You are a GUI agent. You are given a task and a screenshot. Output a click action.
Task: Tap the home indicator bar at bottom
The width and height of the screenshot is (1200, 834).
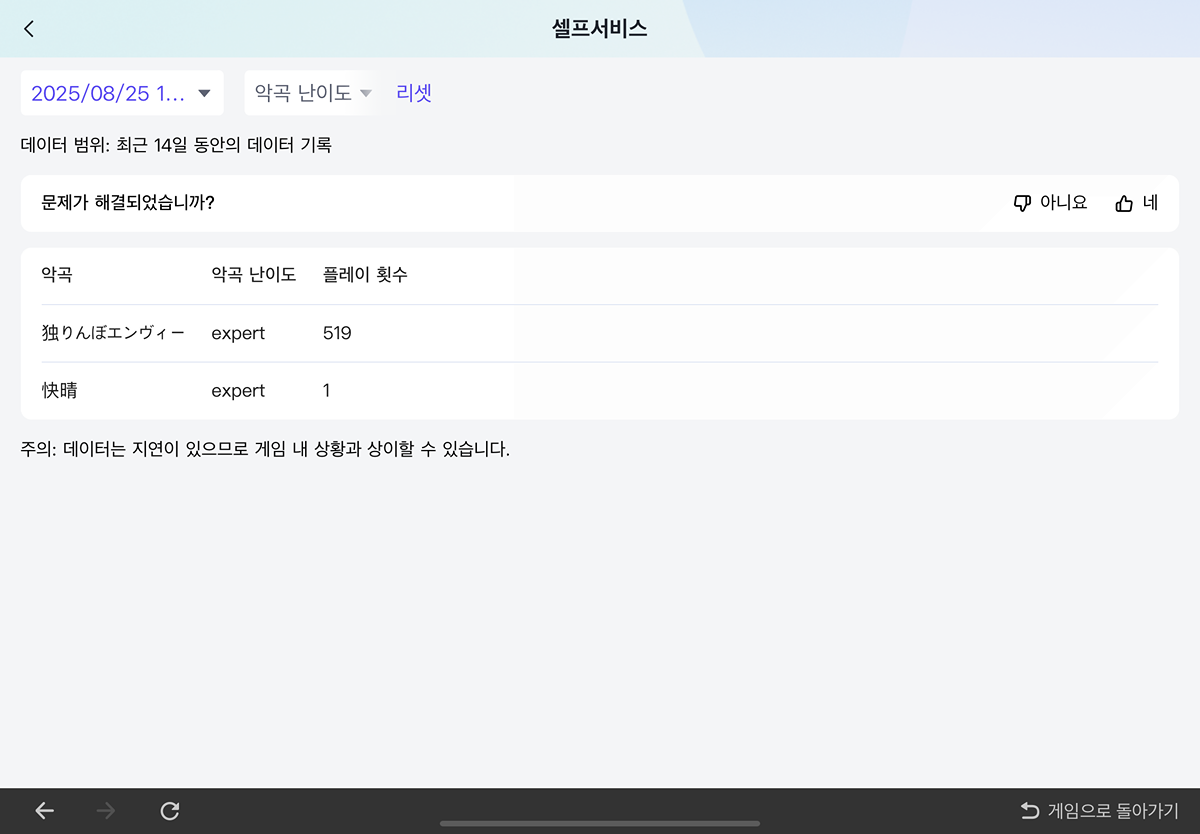[600, 824]
